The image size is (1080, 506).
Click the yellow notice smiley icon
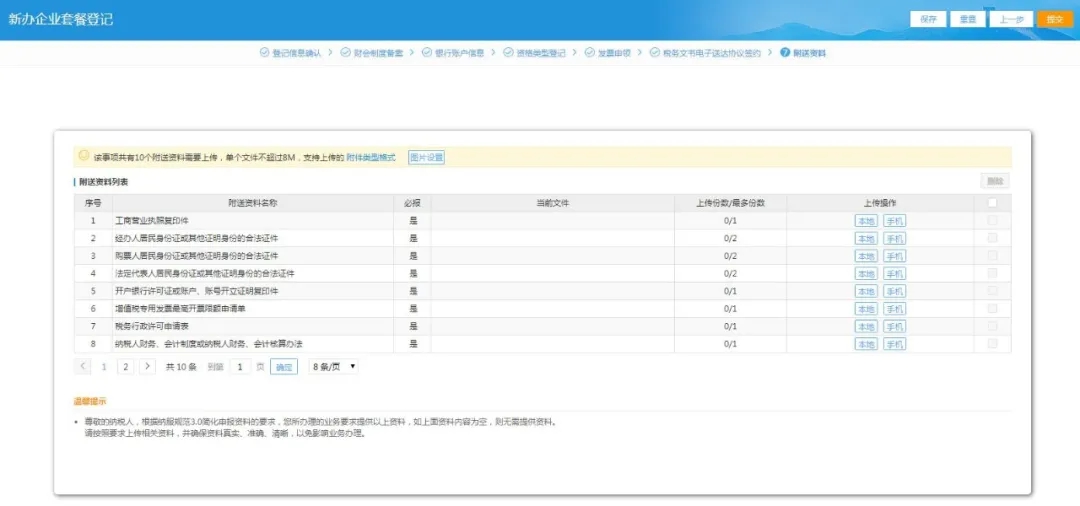[x=84, y=156]
